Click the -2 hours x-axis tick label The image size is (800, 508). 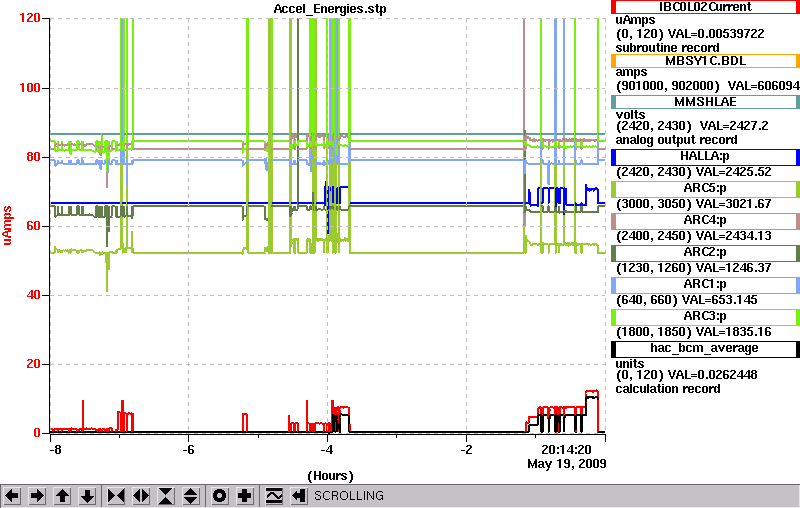[x=466, y=450]
